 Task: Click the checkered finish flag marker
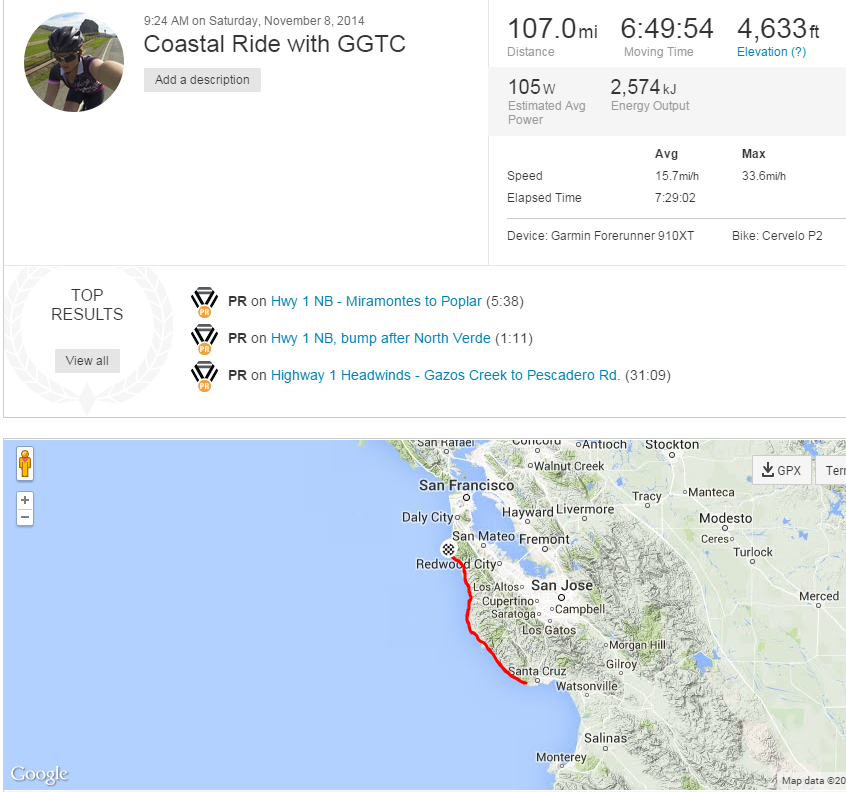449,548
